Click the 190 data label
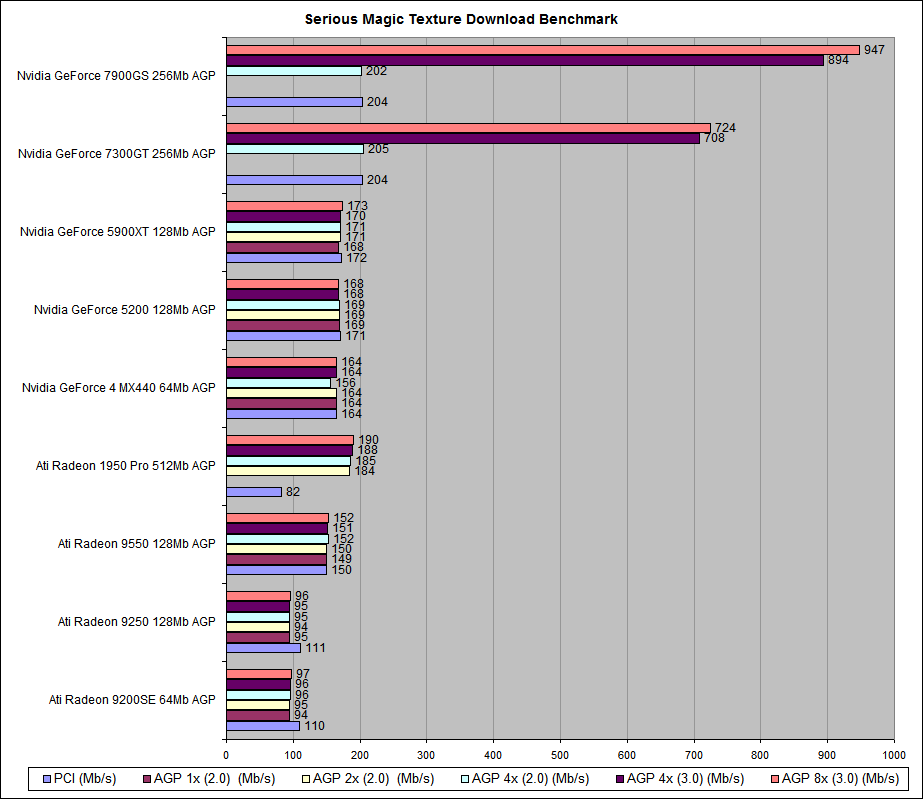This screenshot has height=799, width=923. point(368,440)
